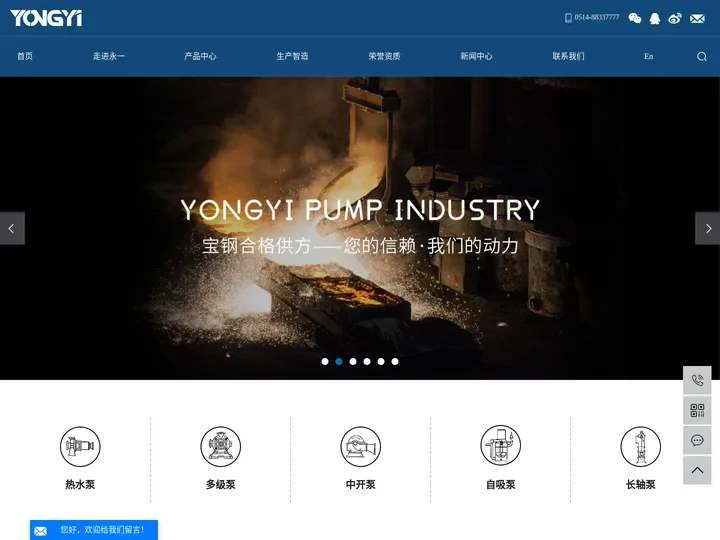
Task: Open the chat bubble in side toolbar
Action: click(697, 440)
